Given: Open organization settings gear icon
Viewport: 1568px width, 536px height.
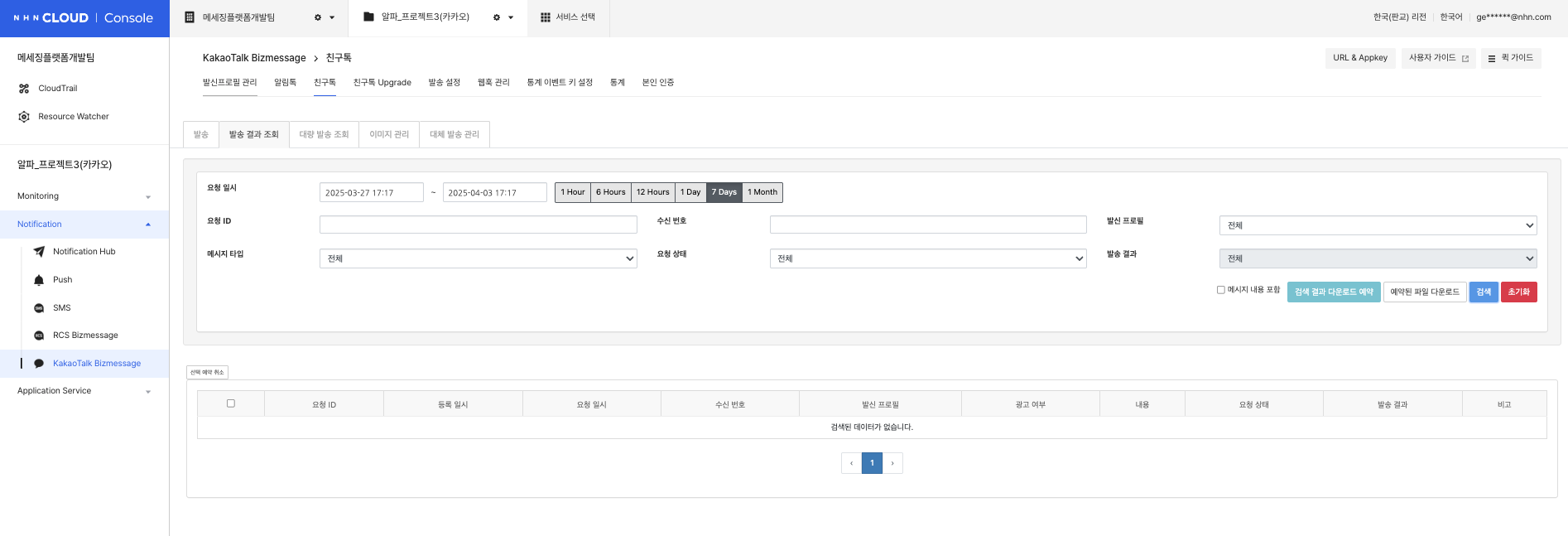Looking at the screenshot, I should point(318,17).
